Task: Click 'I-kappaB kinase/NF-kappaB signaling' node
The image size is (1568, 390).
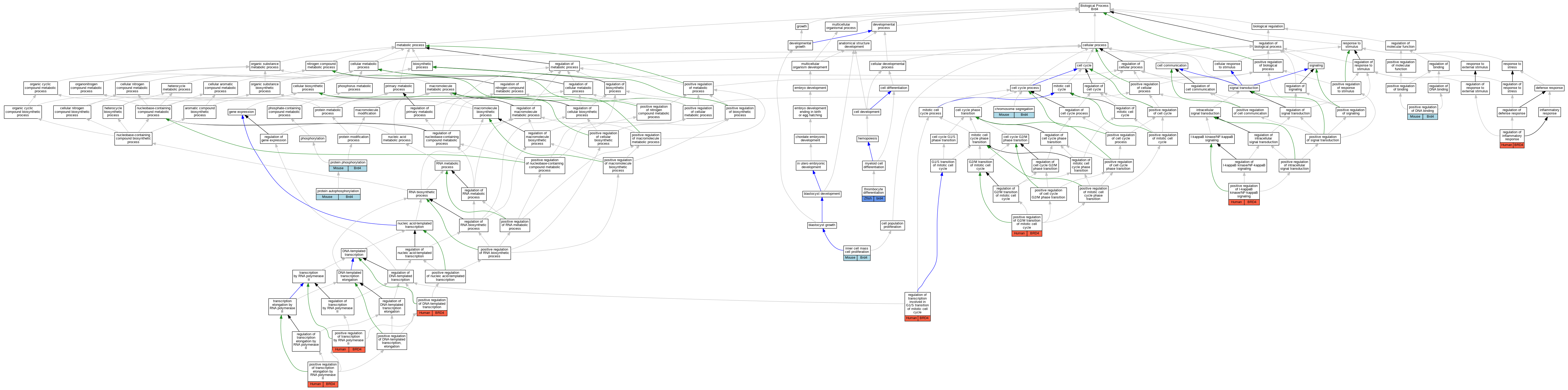Action: [1212, 138]
